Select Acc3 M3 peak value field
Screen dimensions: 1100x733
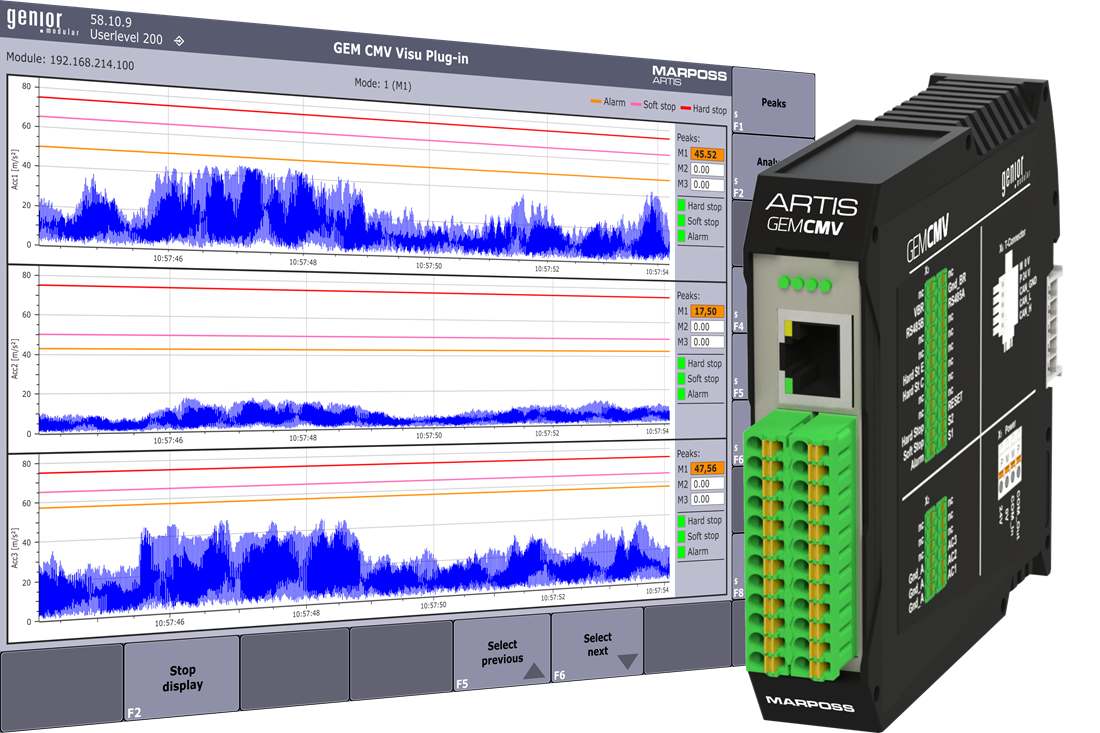click(707, 499)
